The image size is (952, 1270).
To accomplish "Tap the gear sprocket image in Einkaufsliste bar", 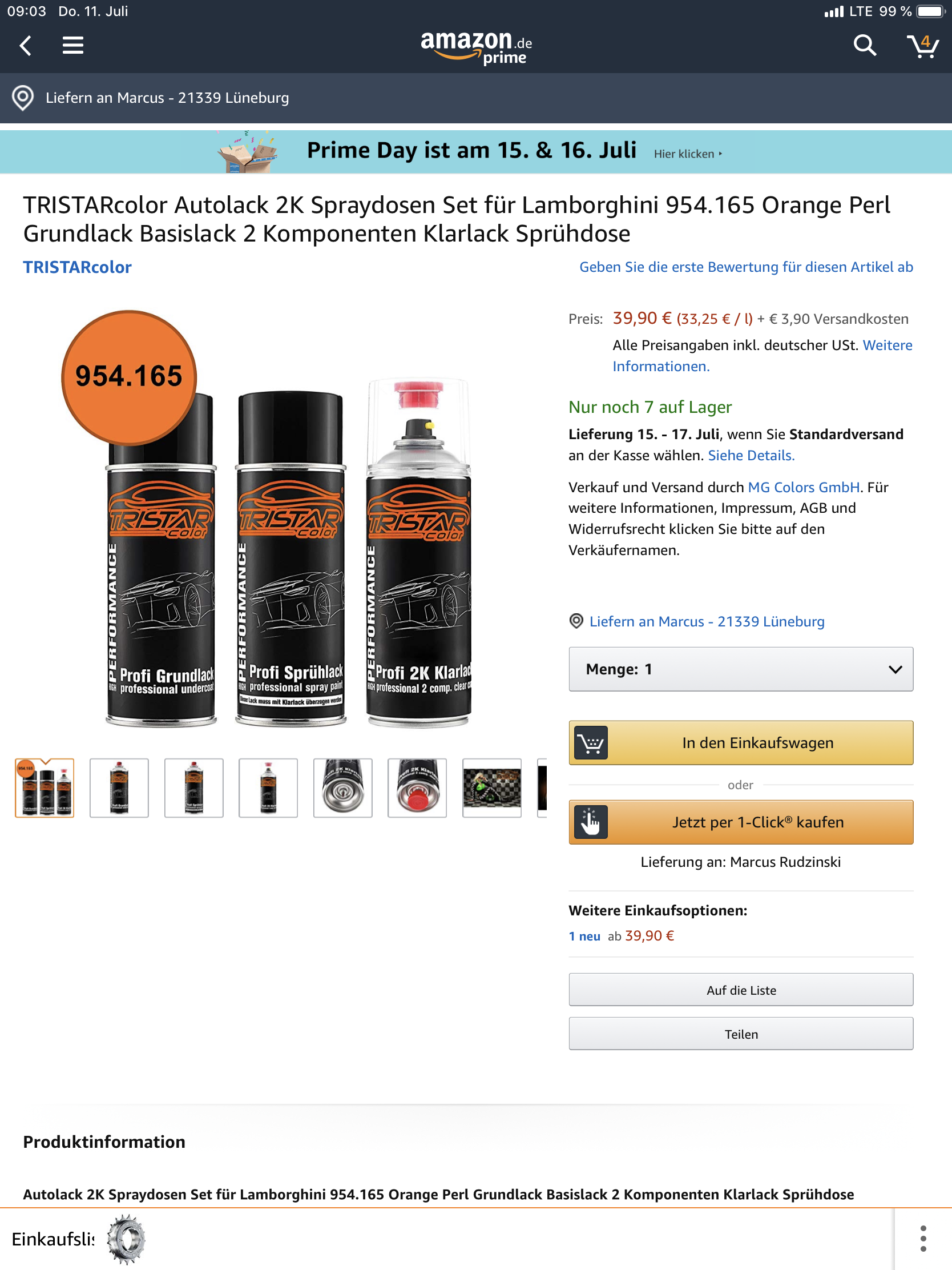I will tap(126, 1239).
